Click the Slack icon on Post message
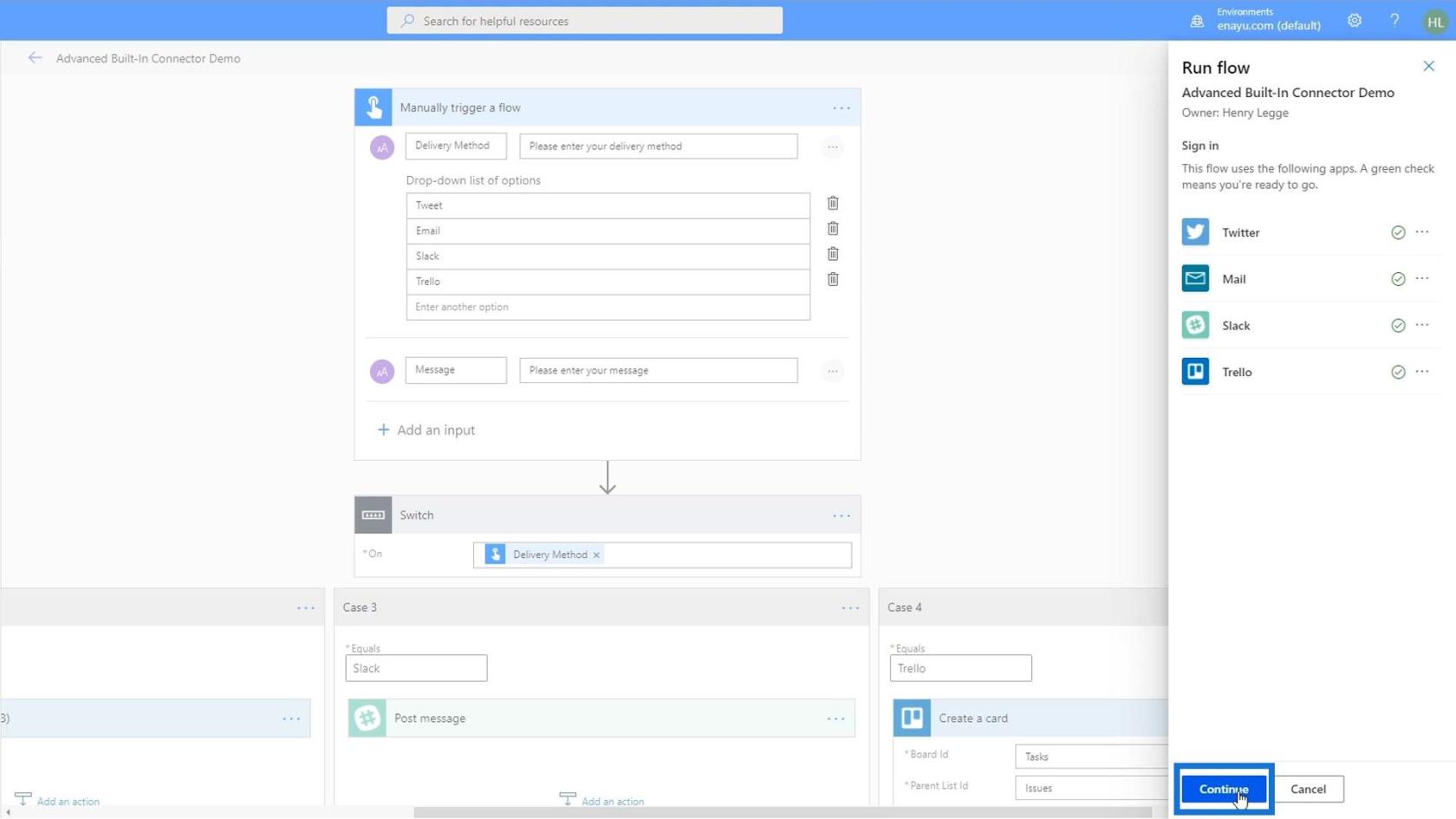This screenshot has height=819, width=1456. click(367, 718)
